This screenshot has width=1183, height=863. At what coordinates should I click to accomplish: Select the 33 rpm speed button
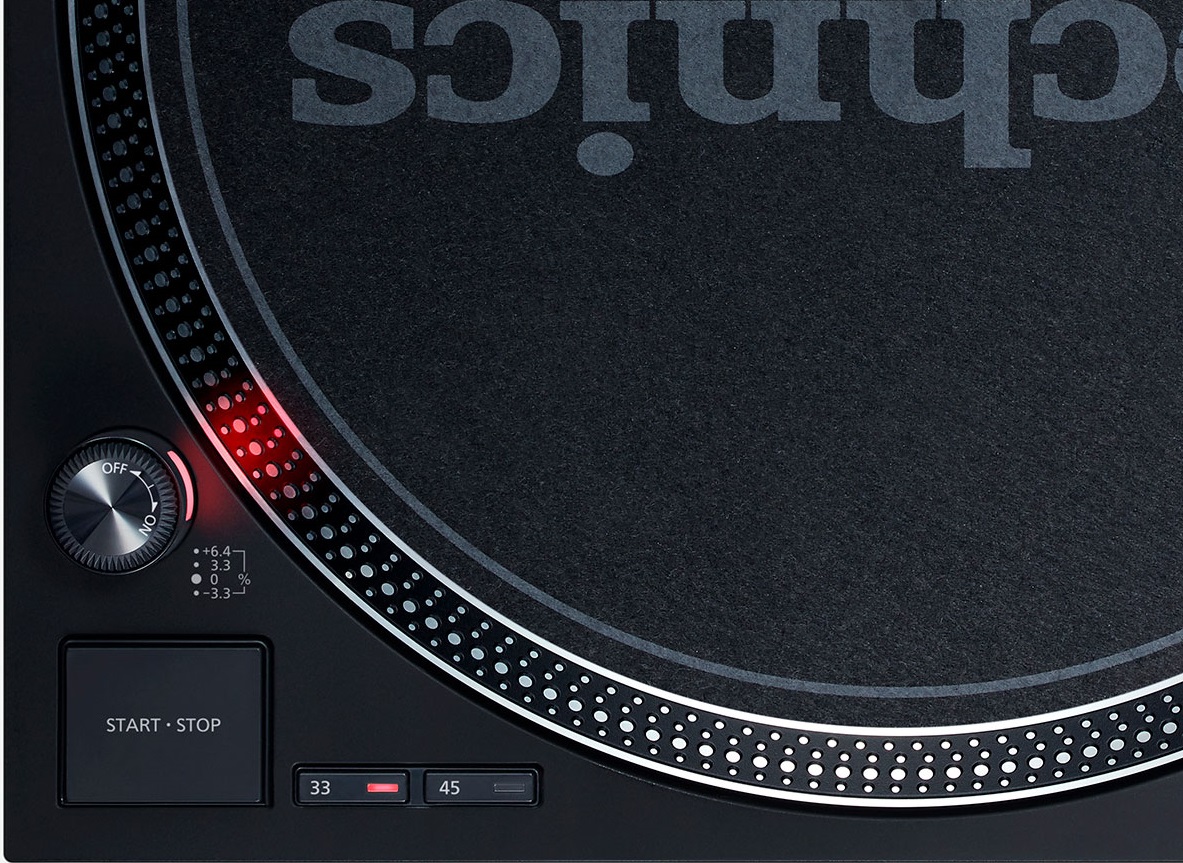coord(352,787)
